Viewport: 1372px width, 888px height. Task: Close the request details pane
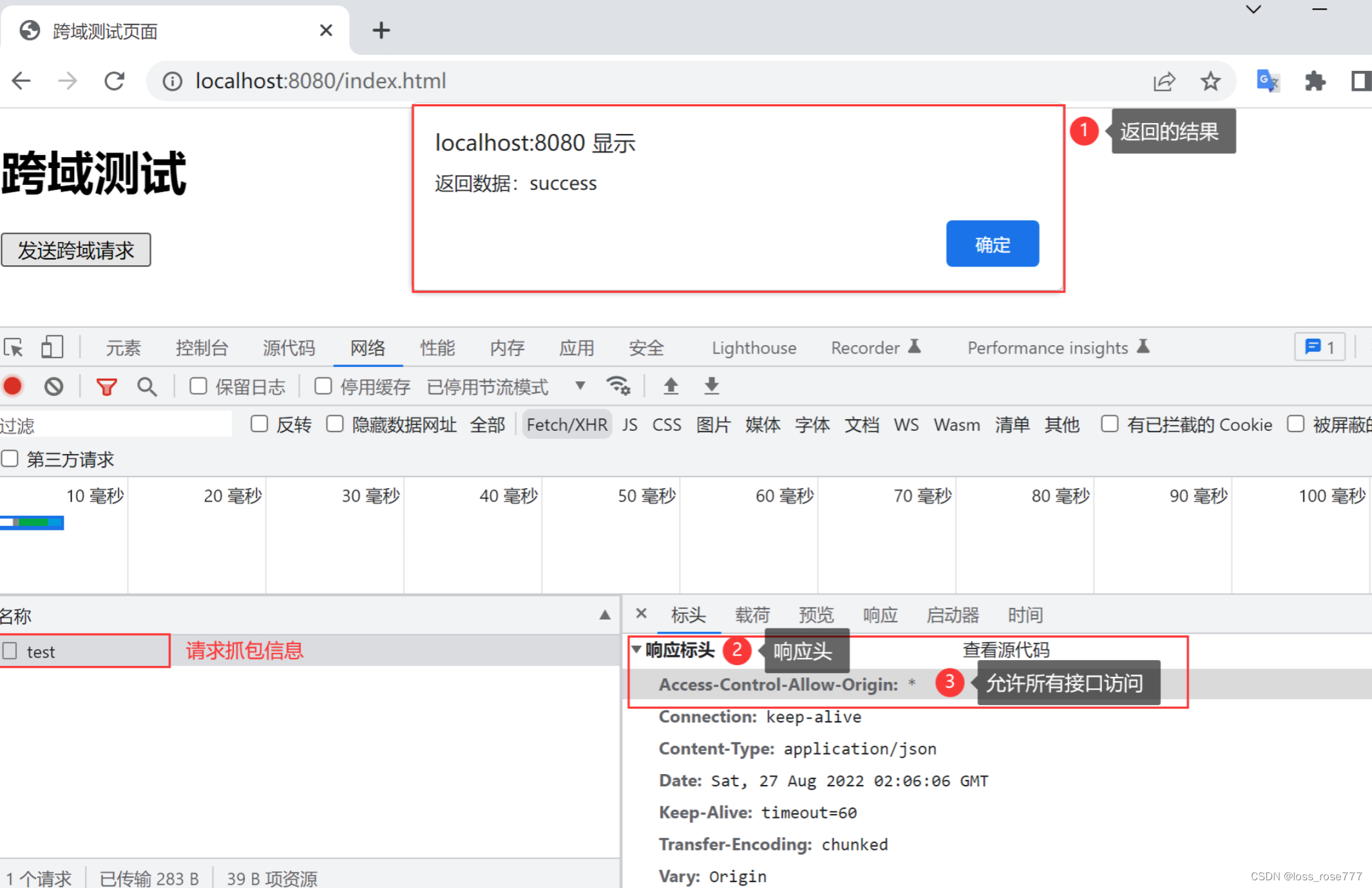tap(641, 614)
